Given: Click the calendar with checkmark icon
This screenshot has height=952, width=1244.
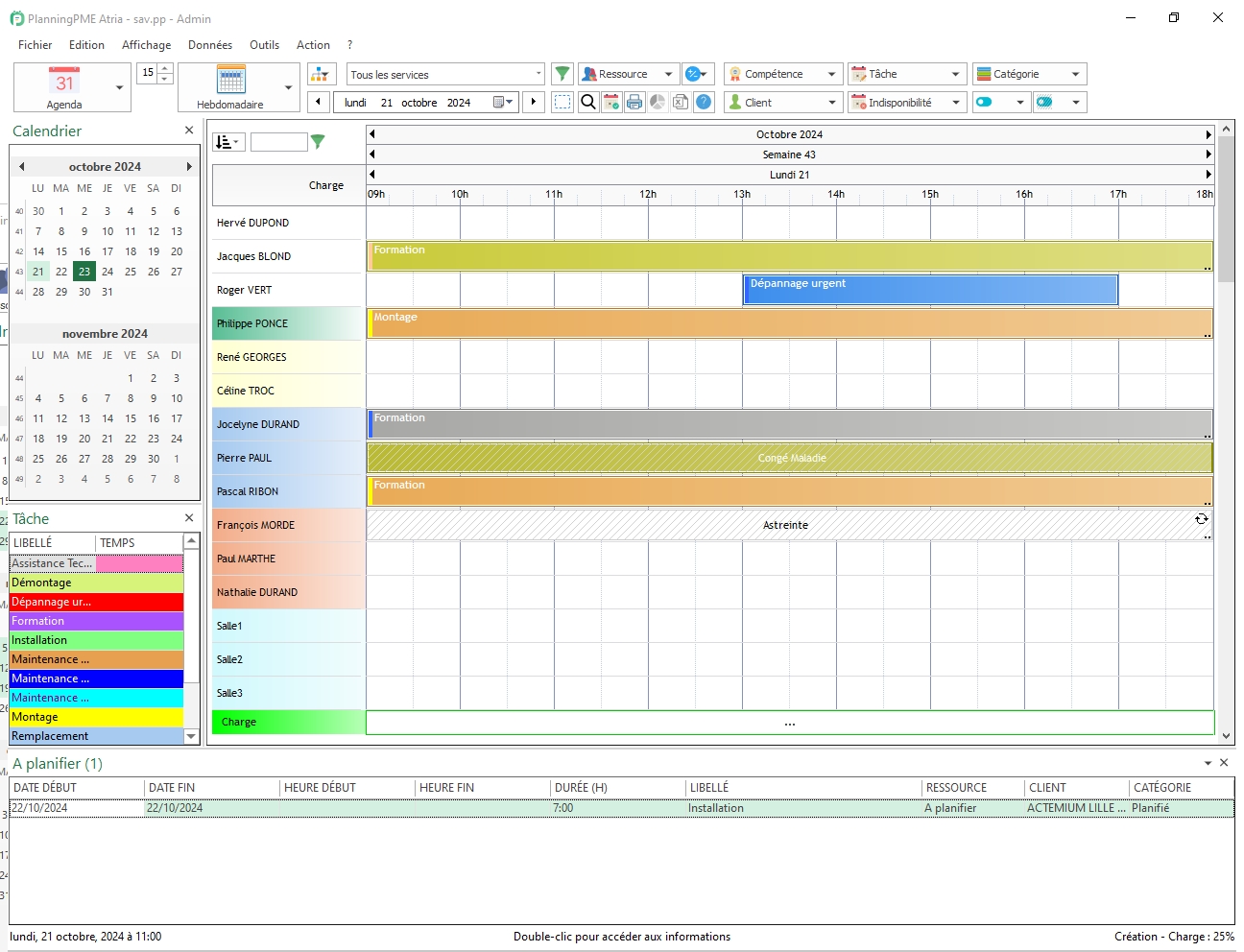Looking at the screenshot, I should pyautogui.click(x=611, y=102).
